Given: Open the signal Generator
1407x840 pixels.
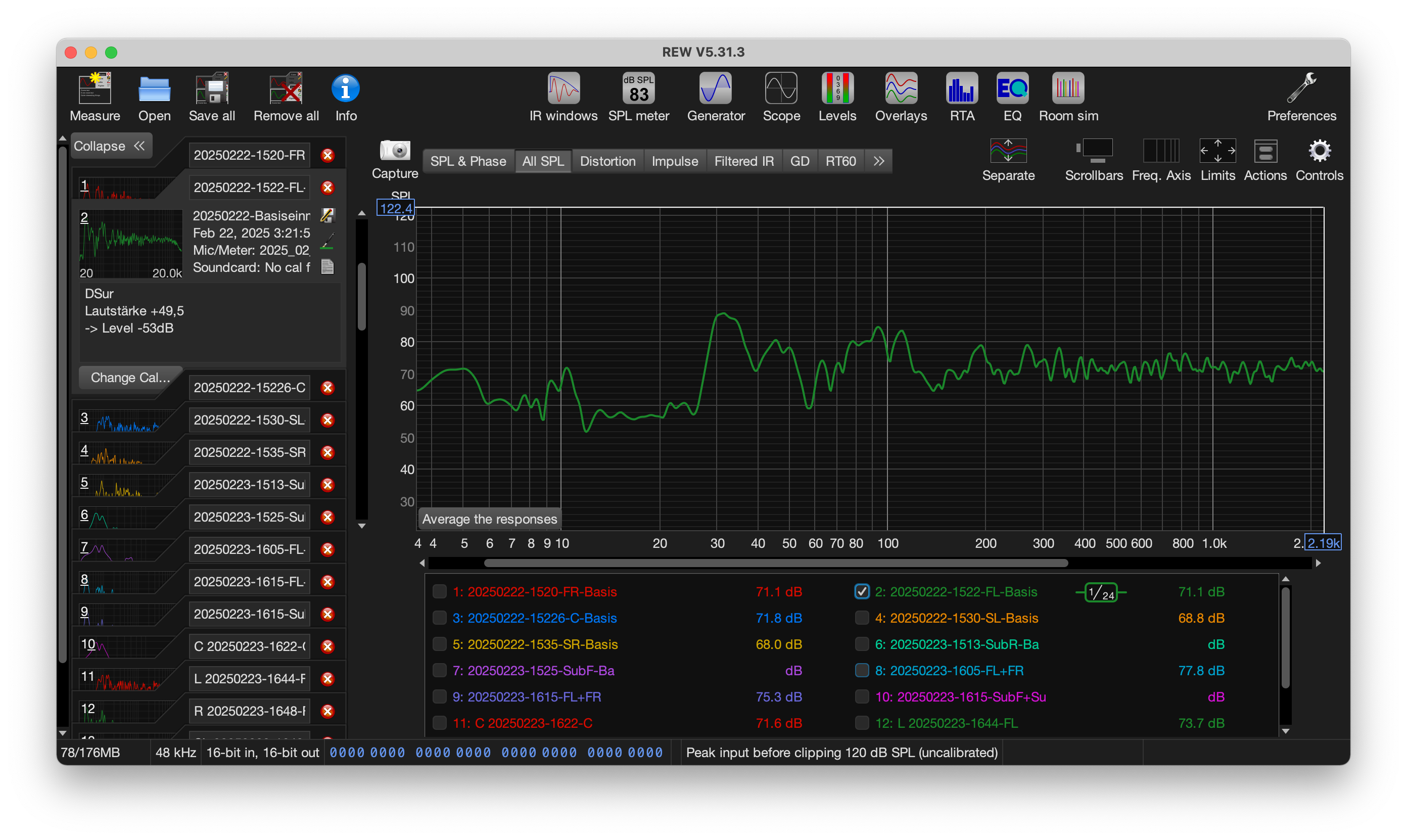Looking at the screenshot, I should tap(716, 89).
